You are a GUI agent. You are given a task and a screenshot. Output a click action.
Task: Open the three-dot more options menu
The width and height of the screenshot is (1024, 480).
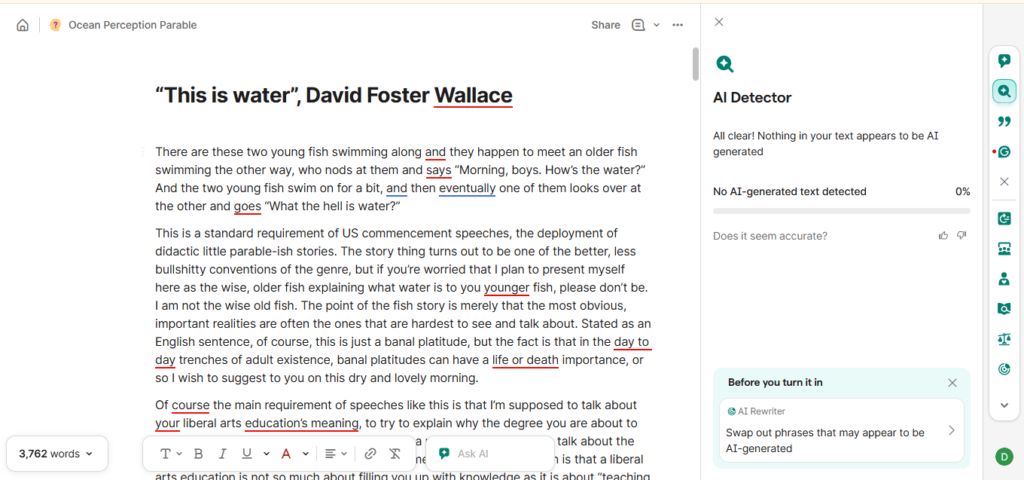coord(677,25)
